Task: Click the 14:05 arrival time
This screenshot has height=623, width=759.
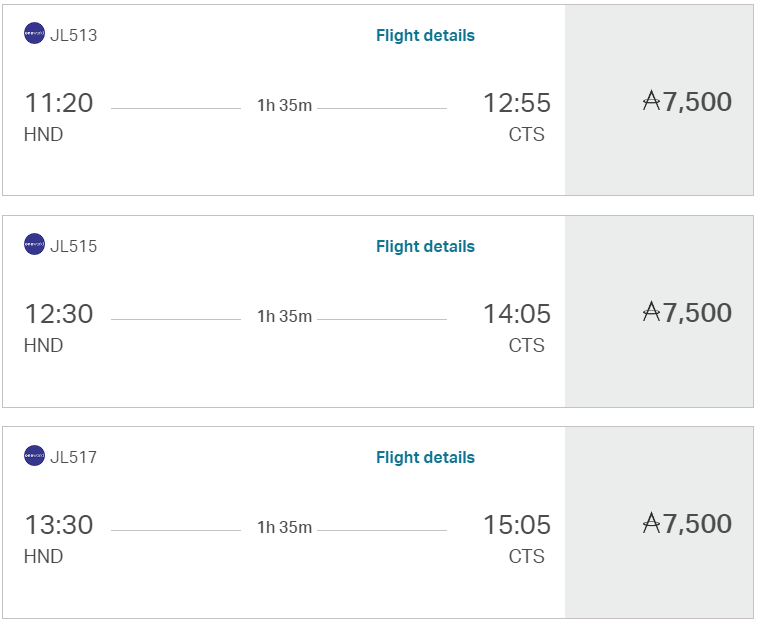Action: 517,314
